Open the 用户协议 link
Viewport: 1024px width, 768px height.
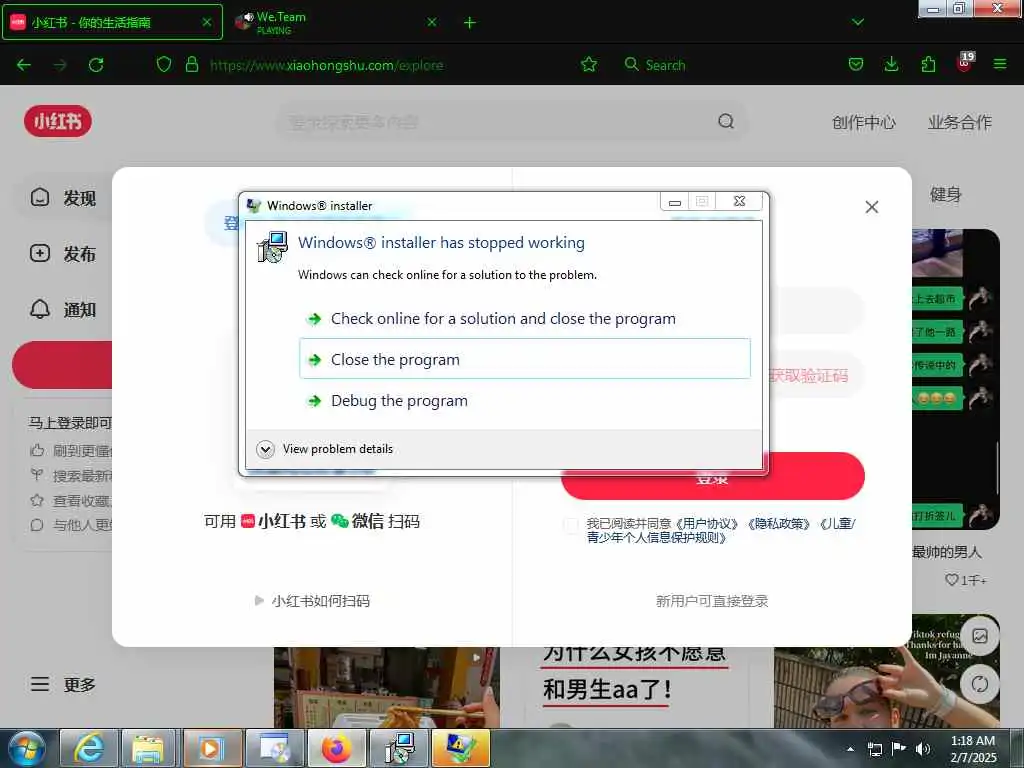click(707, 524)
